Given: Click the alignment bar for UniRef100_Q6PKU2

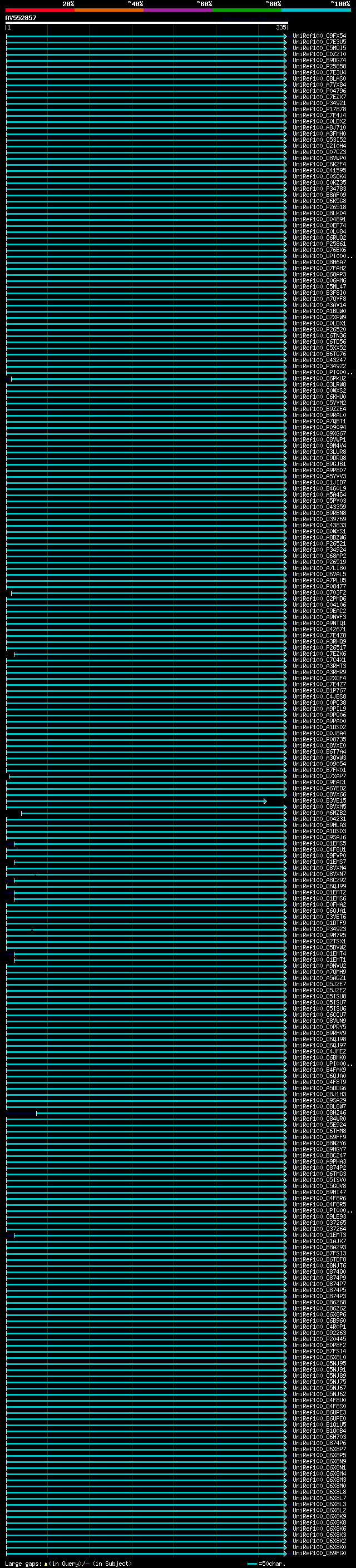Looking at the screenshot, I should point(149,379).
